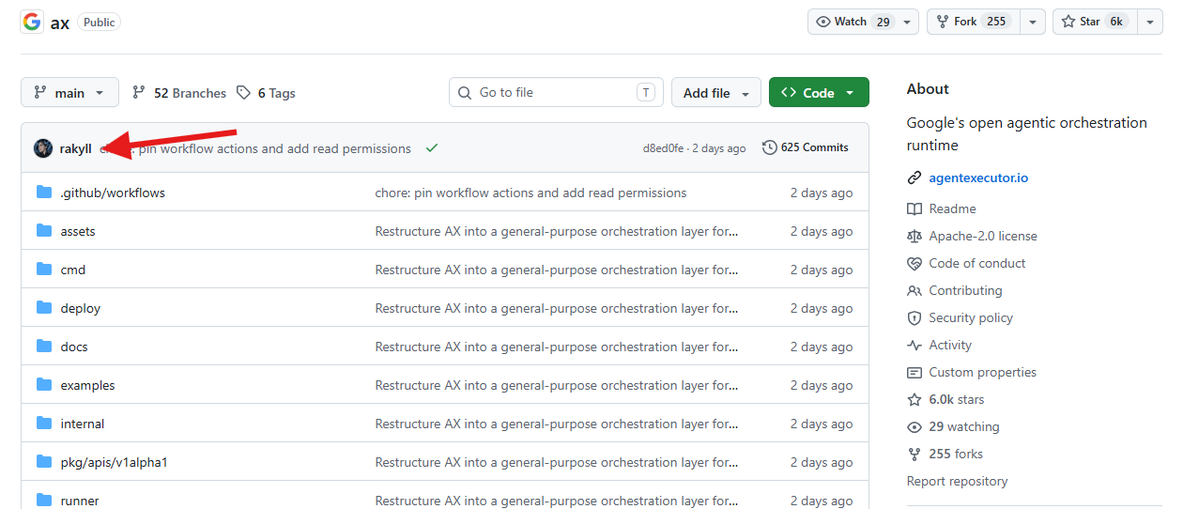1199x509 pixels.
Task: Click the Code of conduct heart icon
Action: [x=914, y=264]
